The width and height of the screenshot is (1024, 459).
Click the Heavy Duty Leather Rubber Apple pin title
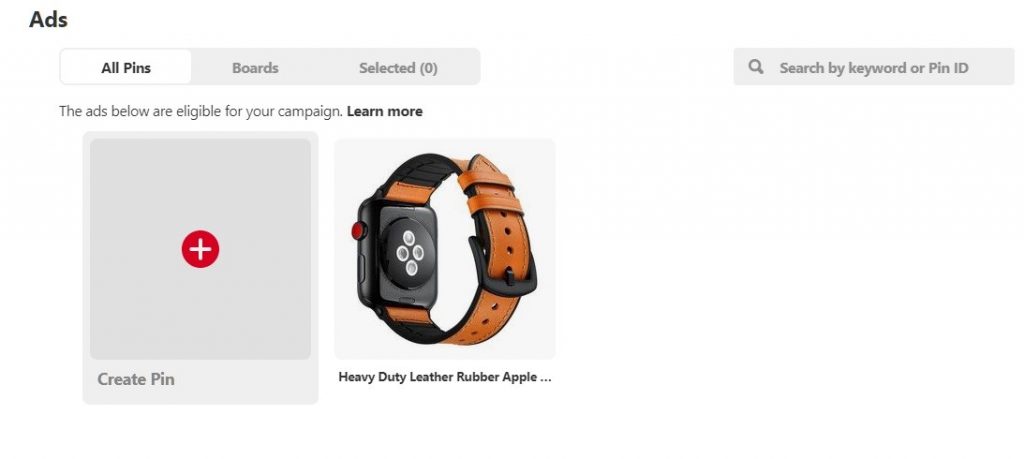[445, 377]
